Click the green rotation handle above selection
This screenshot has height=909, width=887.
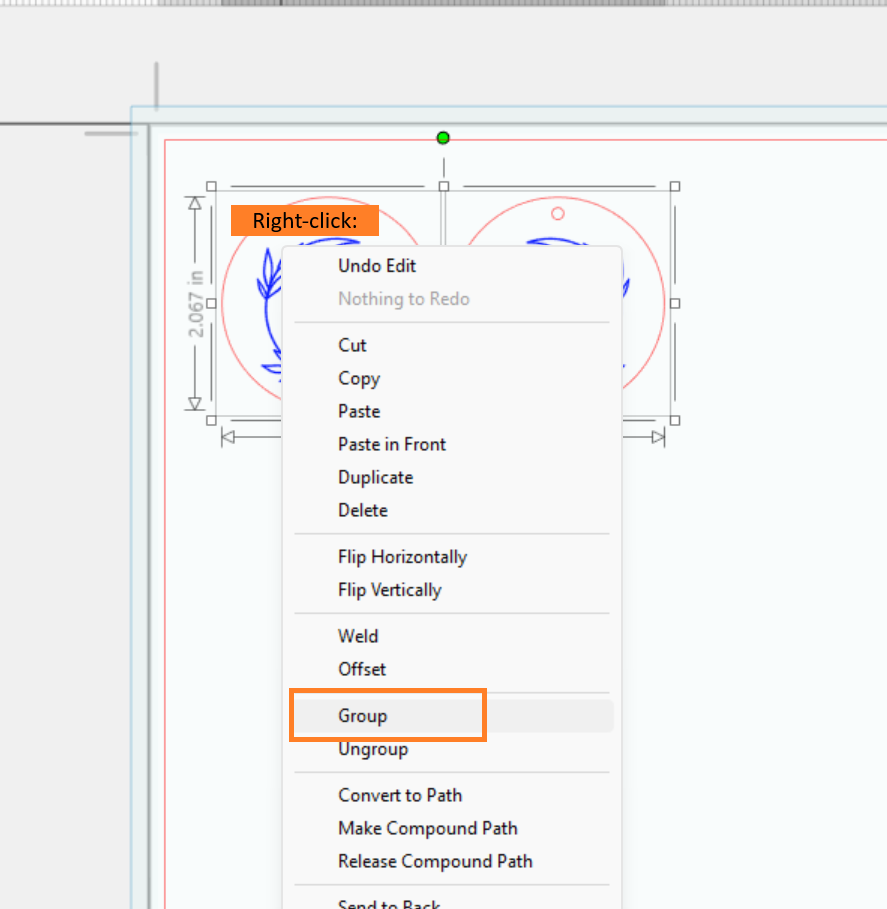(x=443, y=138)
